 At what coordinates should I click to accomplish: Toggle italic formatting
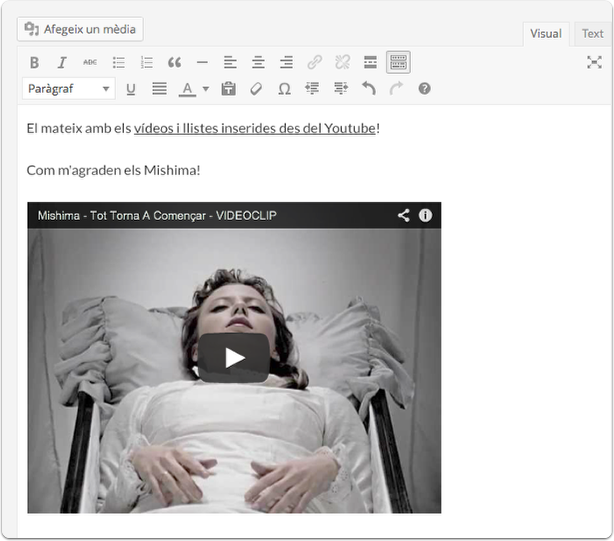62,62
